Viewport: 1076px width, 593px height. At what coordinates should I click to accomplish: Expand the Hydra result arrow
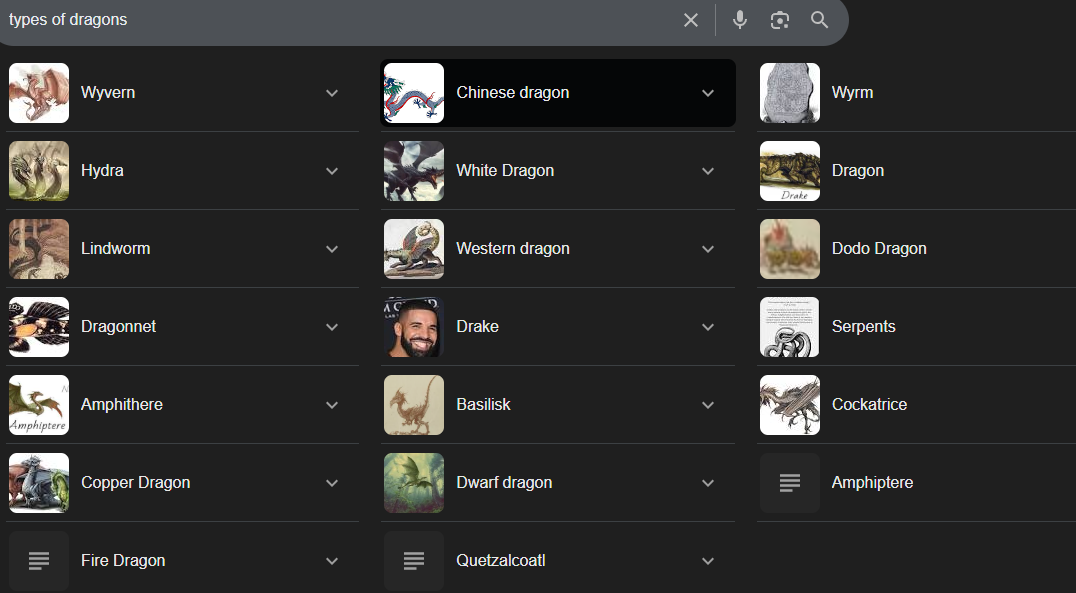click(x=332, y=171)
